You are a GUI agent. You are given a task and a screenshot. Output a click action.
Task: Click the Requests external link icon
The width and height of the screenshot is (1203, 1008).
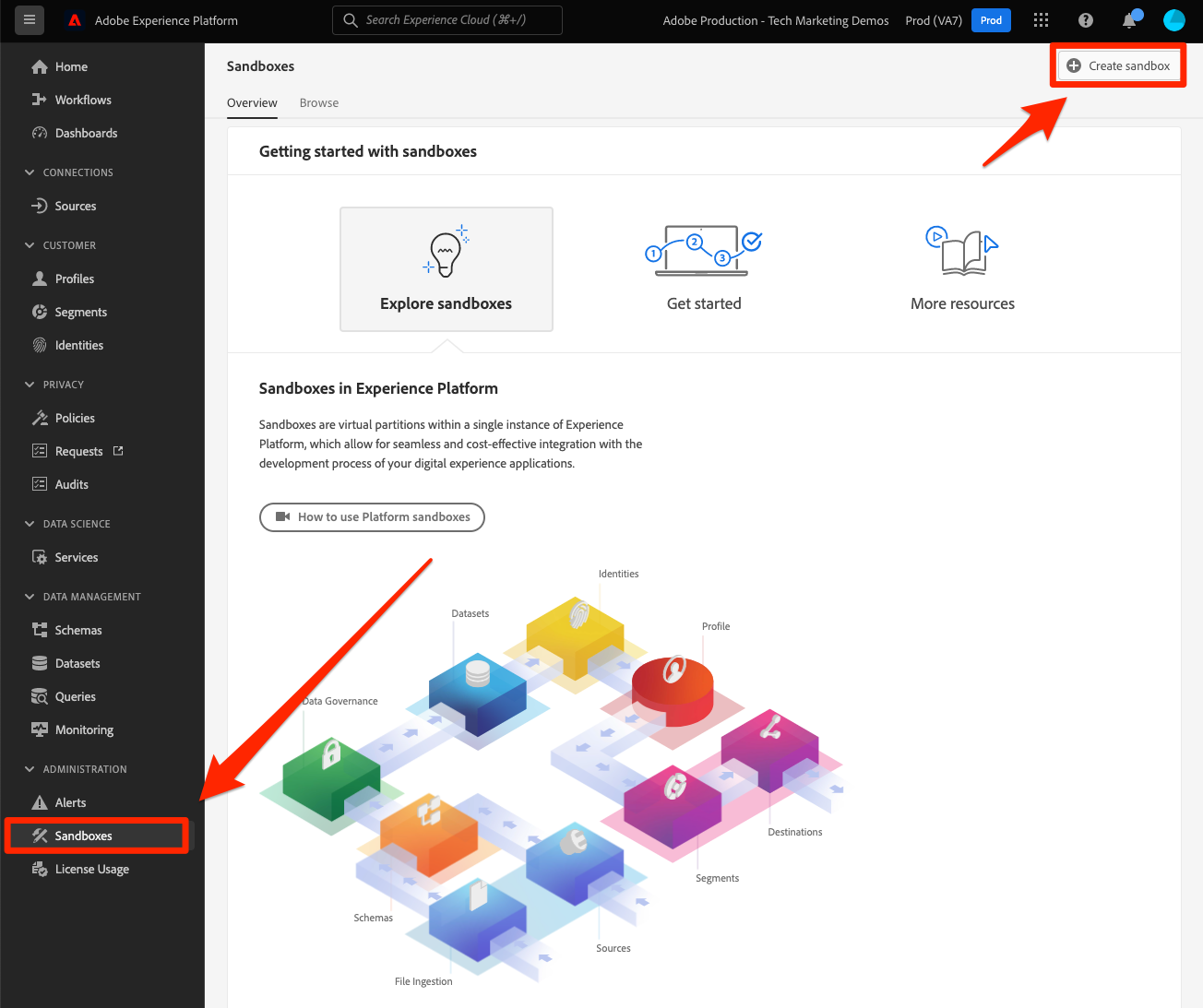118,451
